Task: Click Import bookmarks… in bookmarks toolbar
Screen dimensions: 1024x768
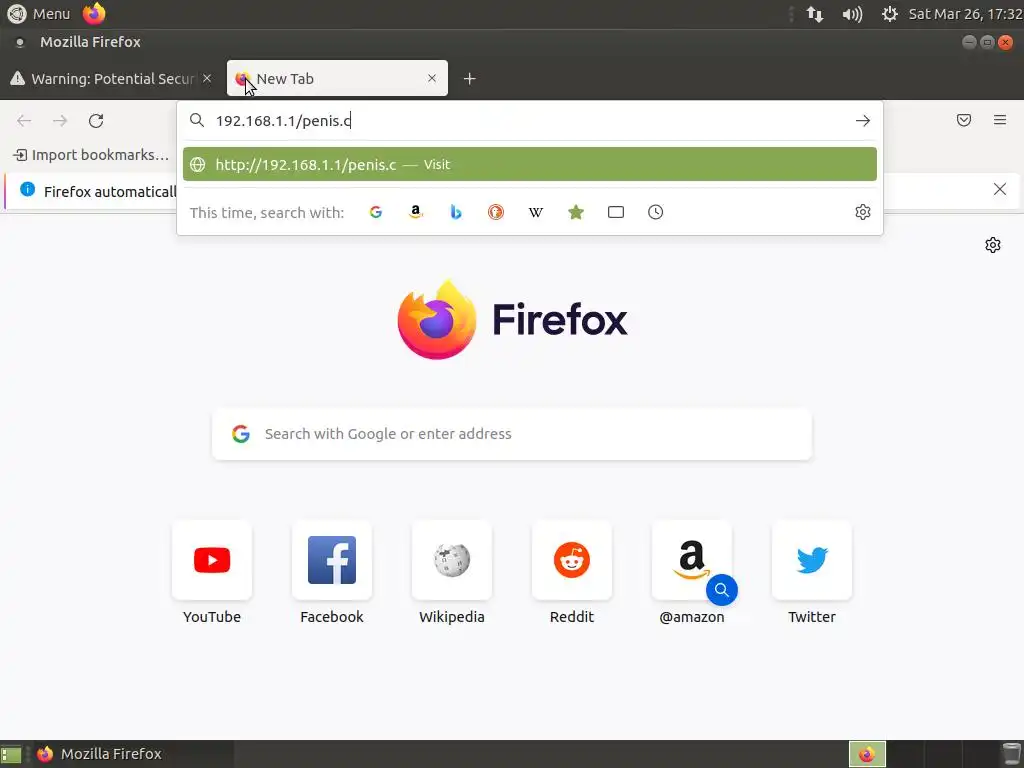Action: 91,155
